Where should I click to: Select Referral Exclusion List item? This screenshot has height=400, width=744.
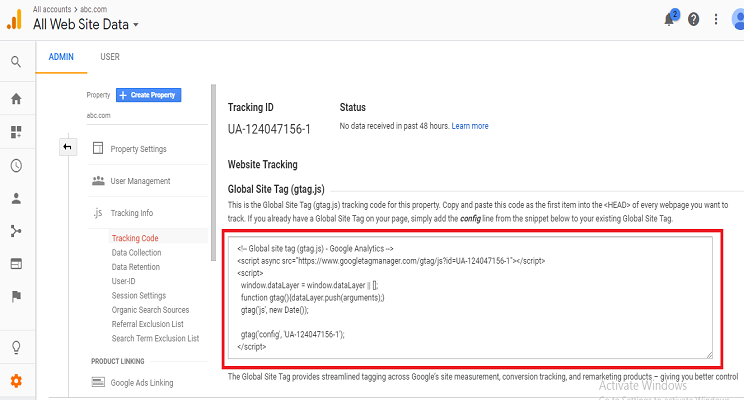pos(147,324)
